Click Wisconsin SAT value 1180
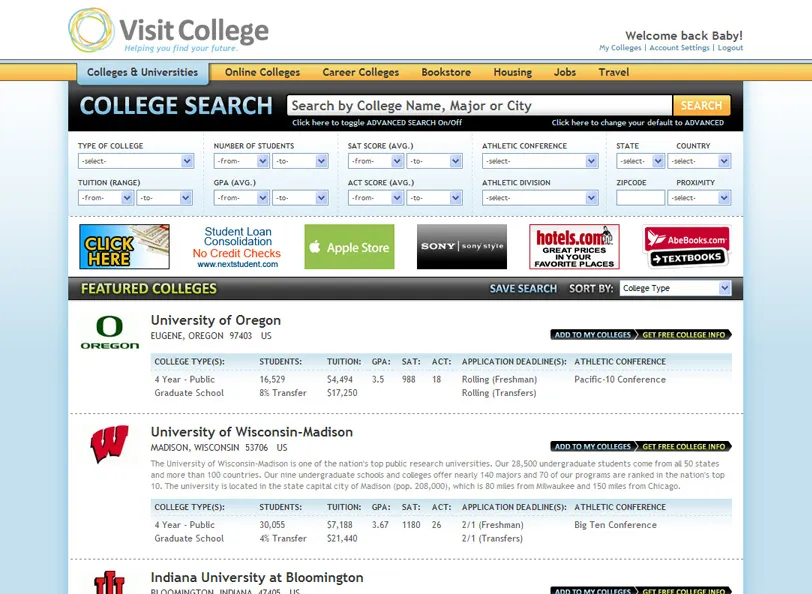Image resolution: width=812 pixels, height=594 pixels. [411, 525]
